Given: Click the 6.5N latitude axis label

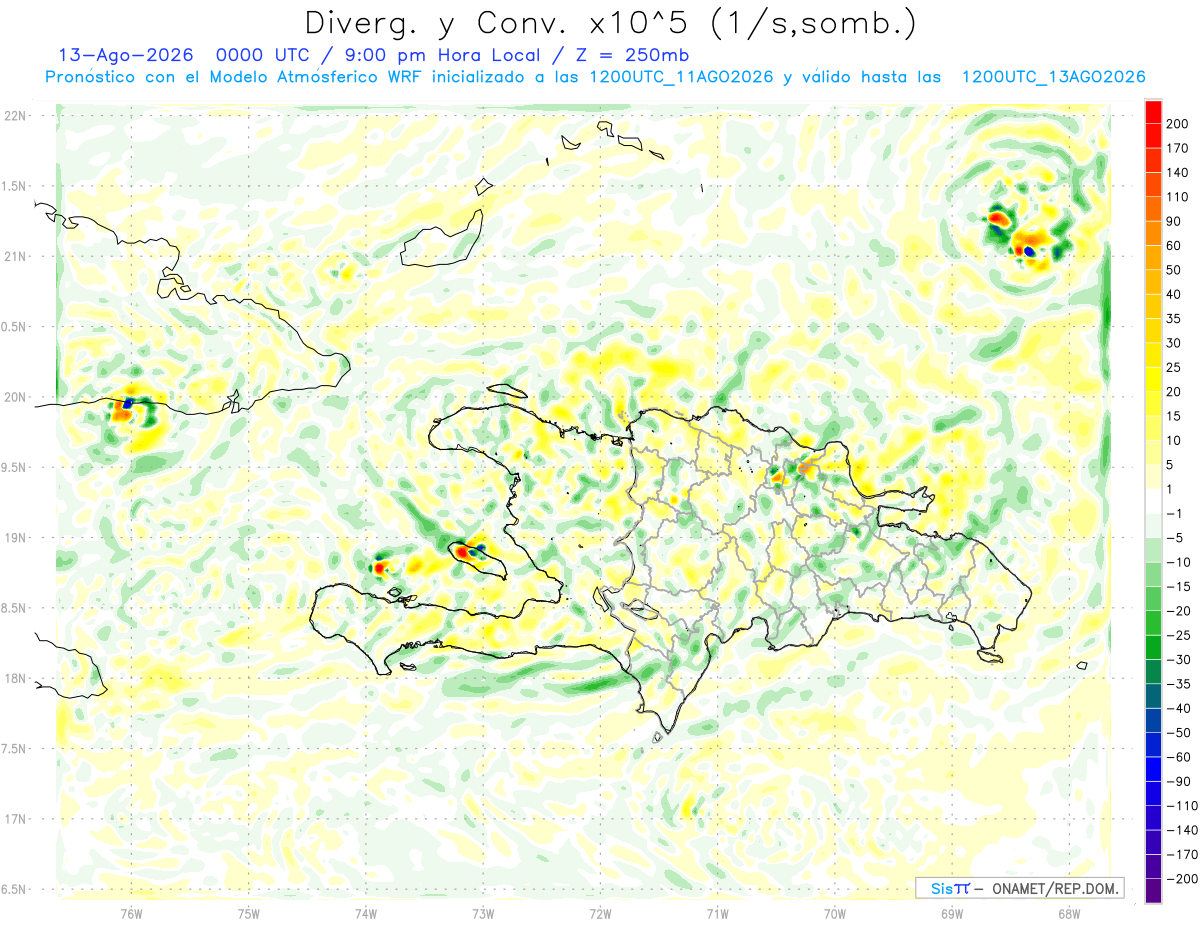Looking at the screenshot, I should (x=15, y=889).
